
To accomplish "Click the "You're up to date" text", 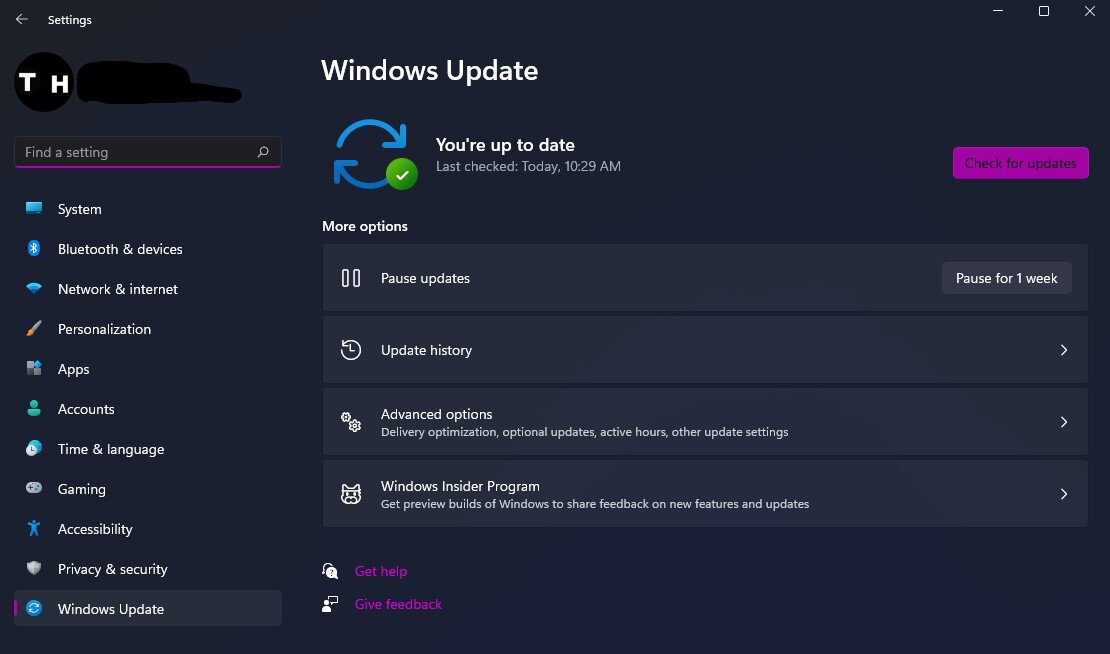I will pos(505,144).
